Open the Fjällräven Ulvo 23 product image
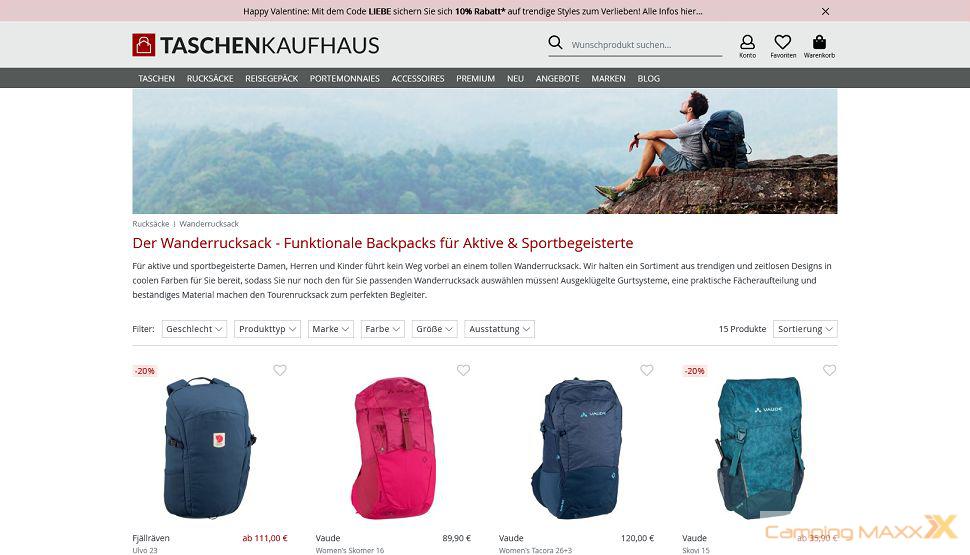The height and width of the screenshot is (555, 970). [210, 448]
